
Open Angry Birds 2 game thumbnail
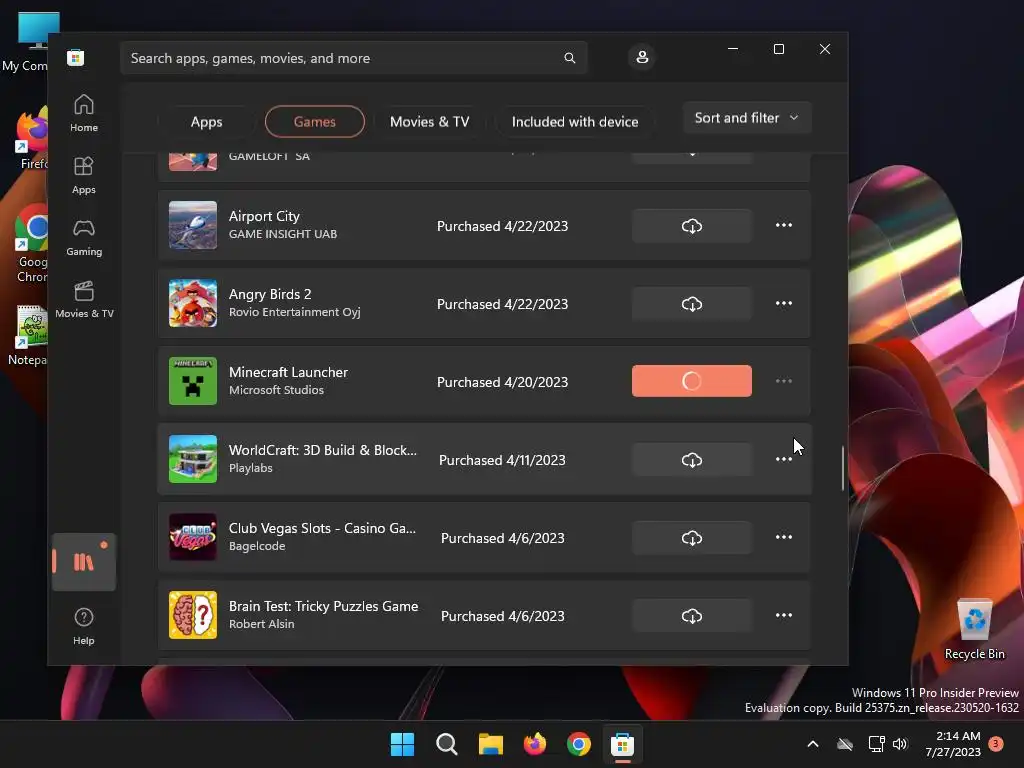coord(193,303)
